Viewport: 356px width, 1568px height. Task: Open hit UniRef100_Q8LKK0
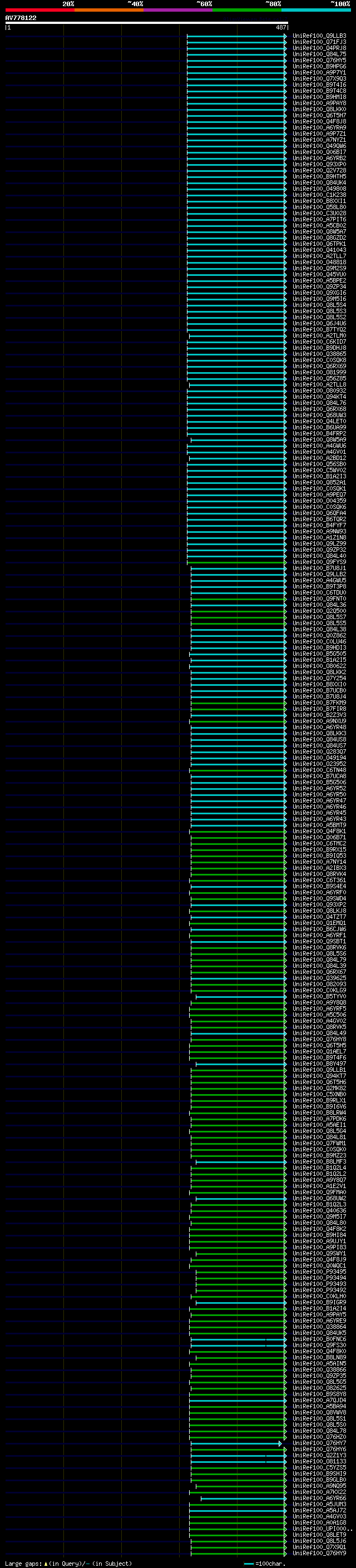pos(319,110)
